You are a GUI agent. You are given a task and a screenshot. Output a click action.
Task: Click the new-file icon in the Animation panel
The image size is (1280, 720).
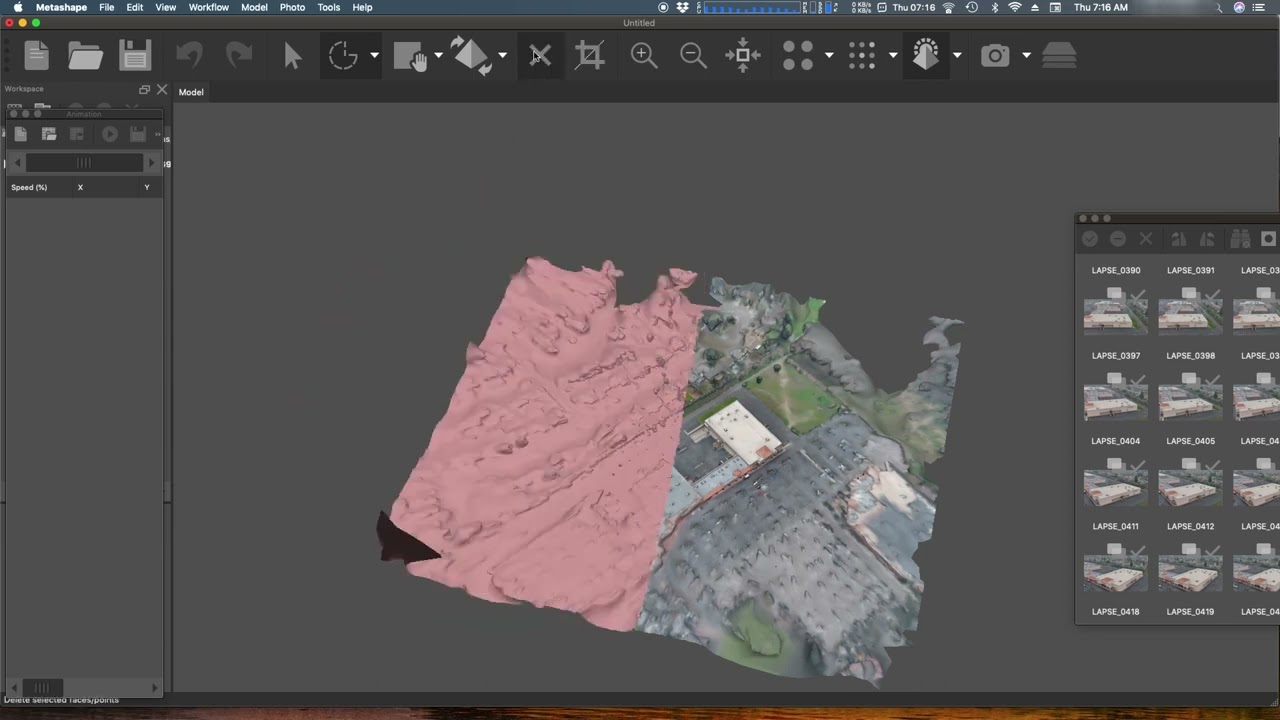pos(21,134)
